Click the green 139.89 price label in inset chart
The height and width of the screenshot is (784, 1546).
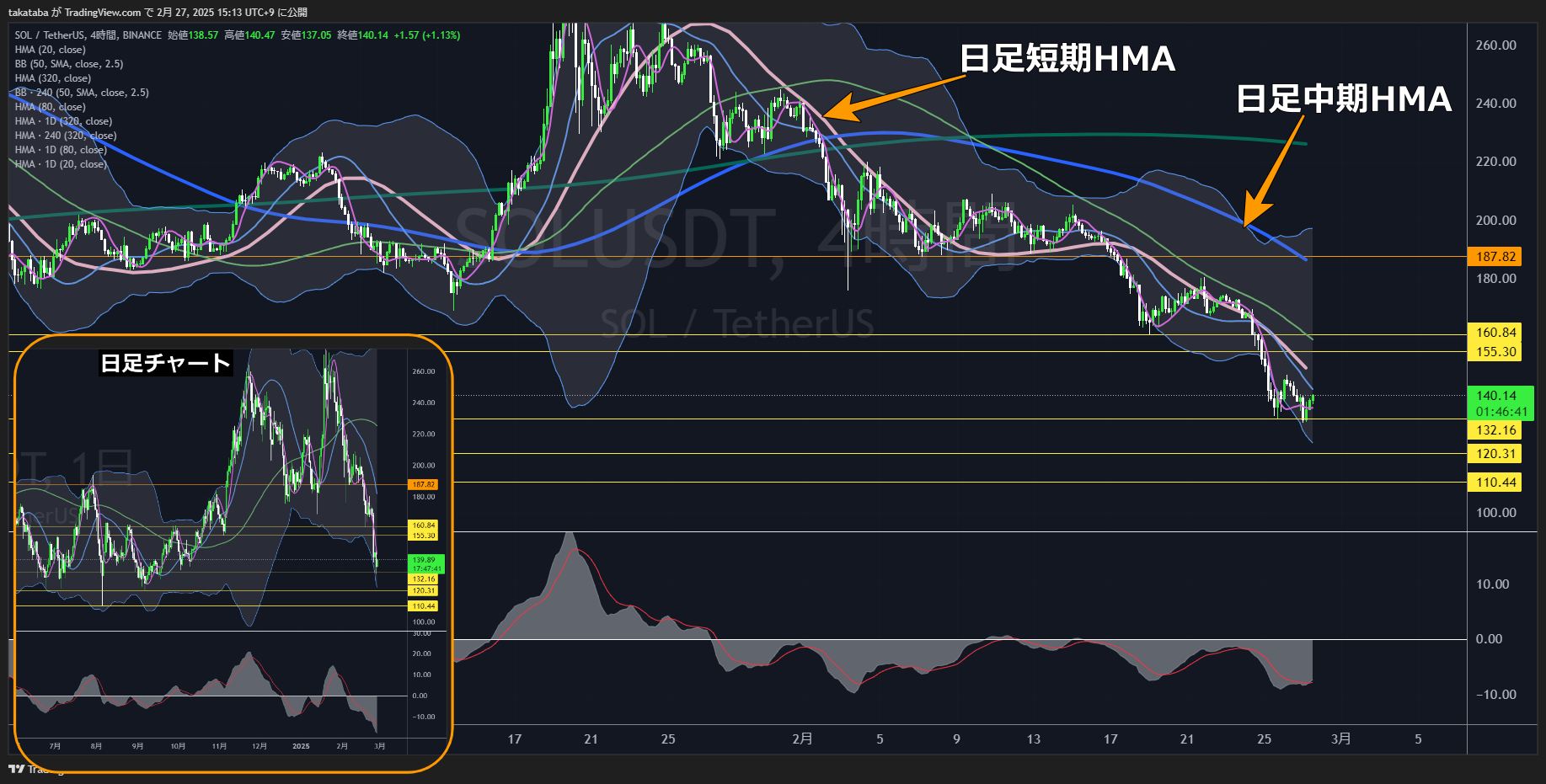423,560
